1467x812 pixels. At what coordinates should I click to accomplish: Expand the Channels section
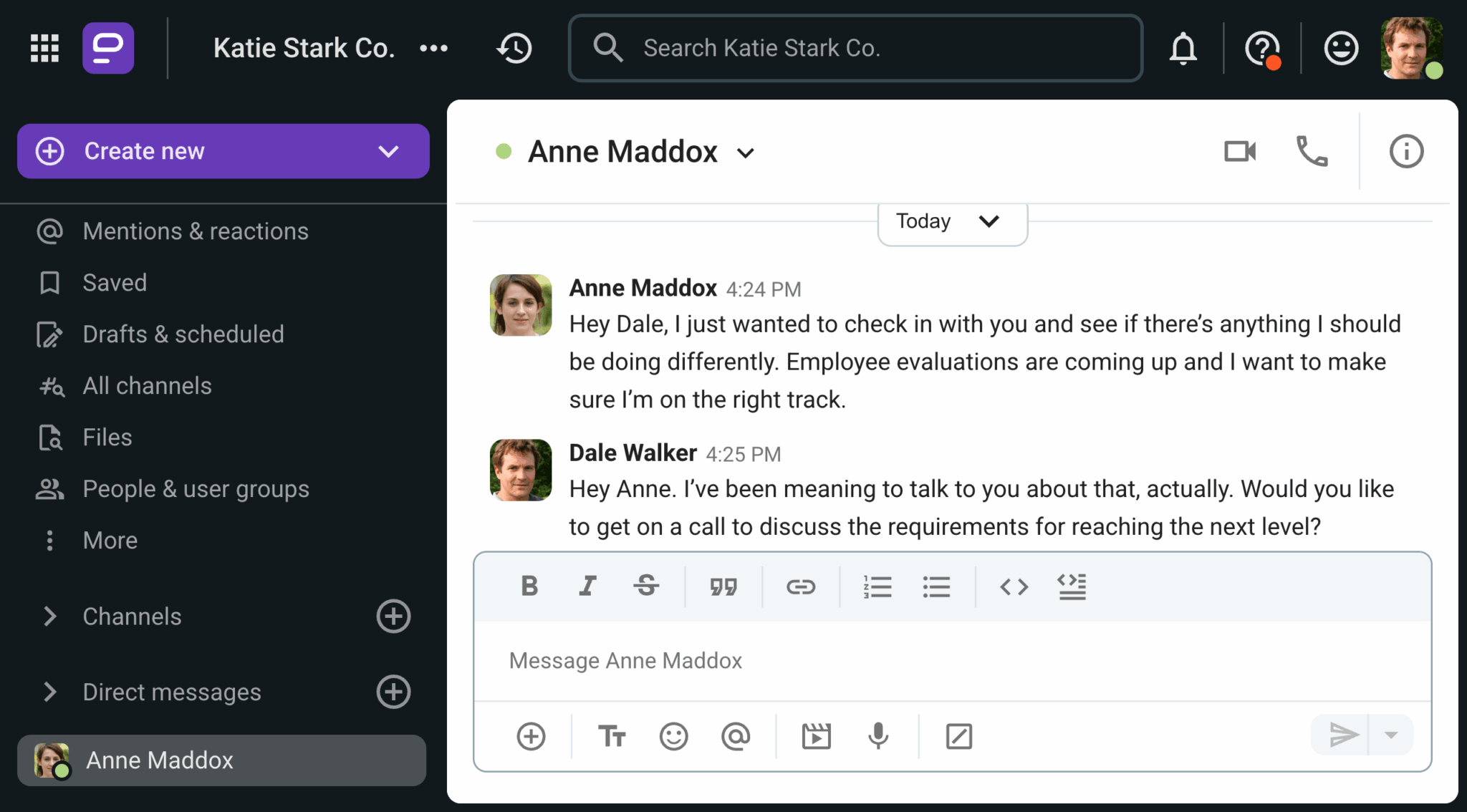[49, 617]
